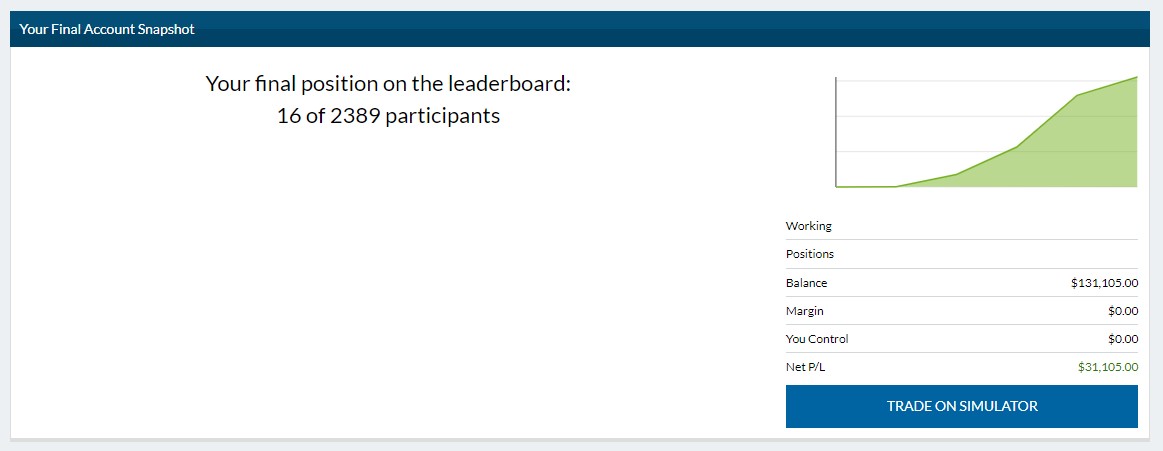This screenshot has height=451, width=1163.
Task: Click the $131,105.00 balance value
Action: click(1104, 283)
